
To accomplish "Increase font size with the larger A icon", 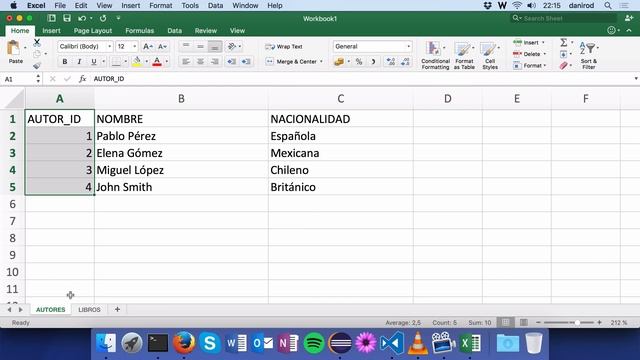I will pos(148,47).
